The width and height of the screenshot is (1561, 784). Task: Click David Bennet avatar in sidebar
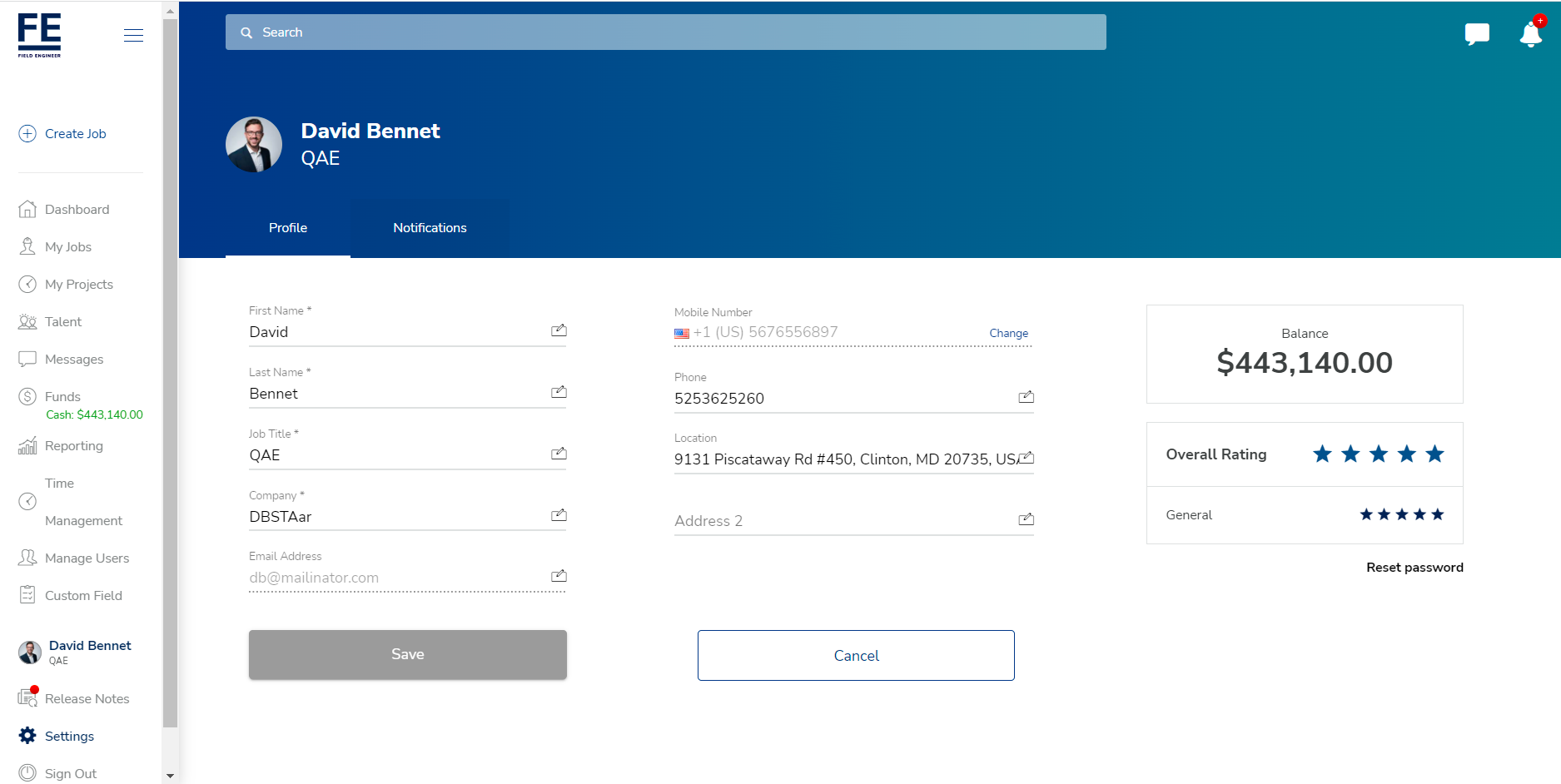(x=30, y=653)
